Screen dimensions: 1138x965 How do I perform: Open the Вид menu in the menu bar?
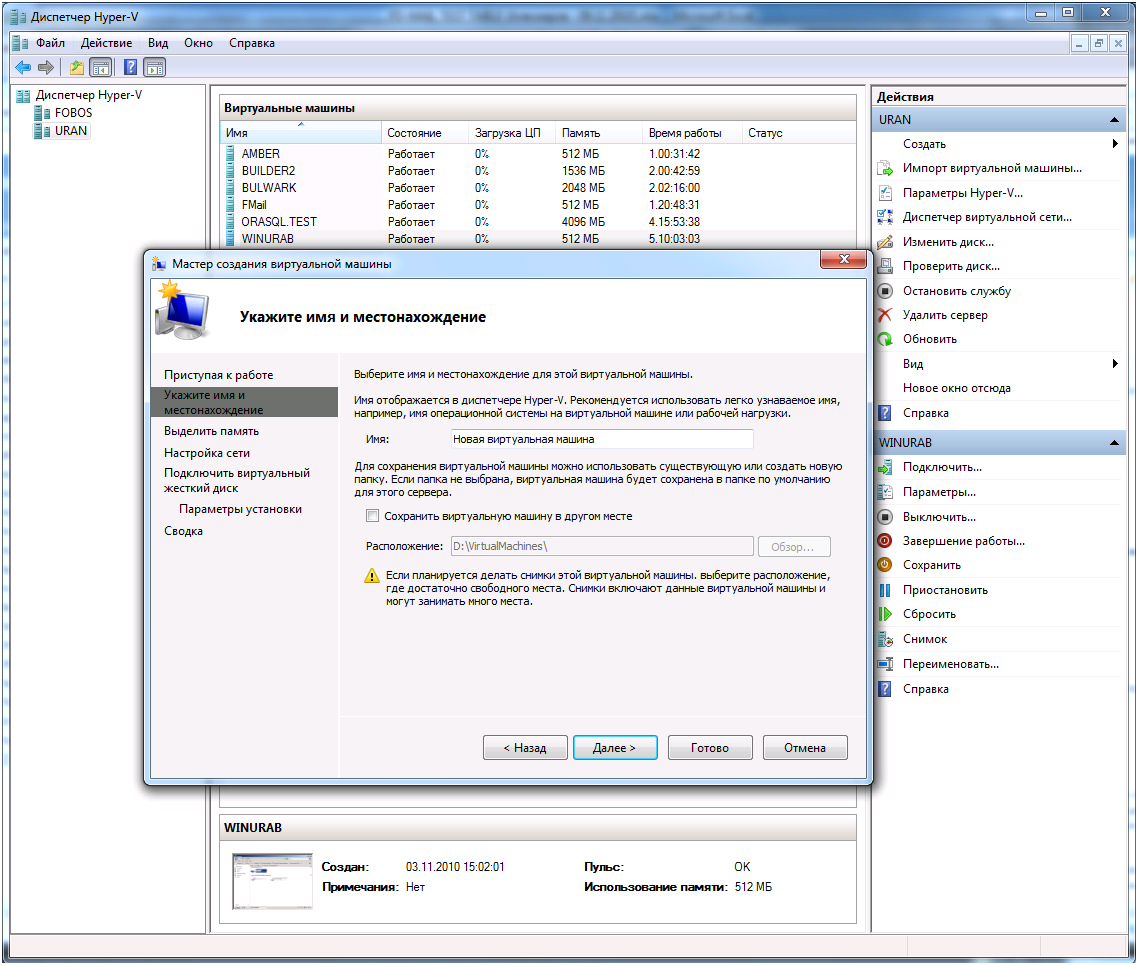[x=157, y=43]
